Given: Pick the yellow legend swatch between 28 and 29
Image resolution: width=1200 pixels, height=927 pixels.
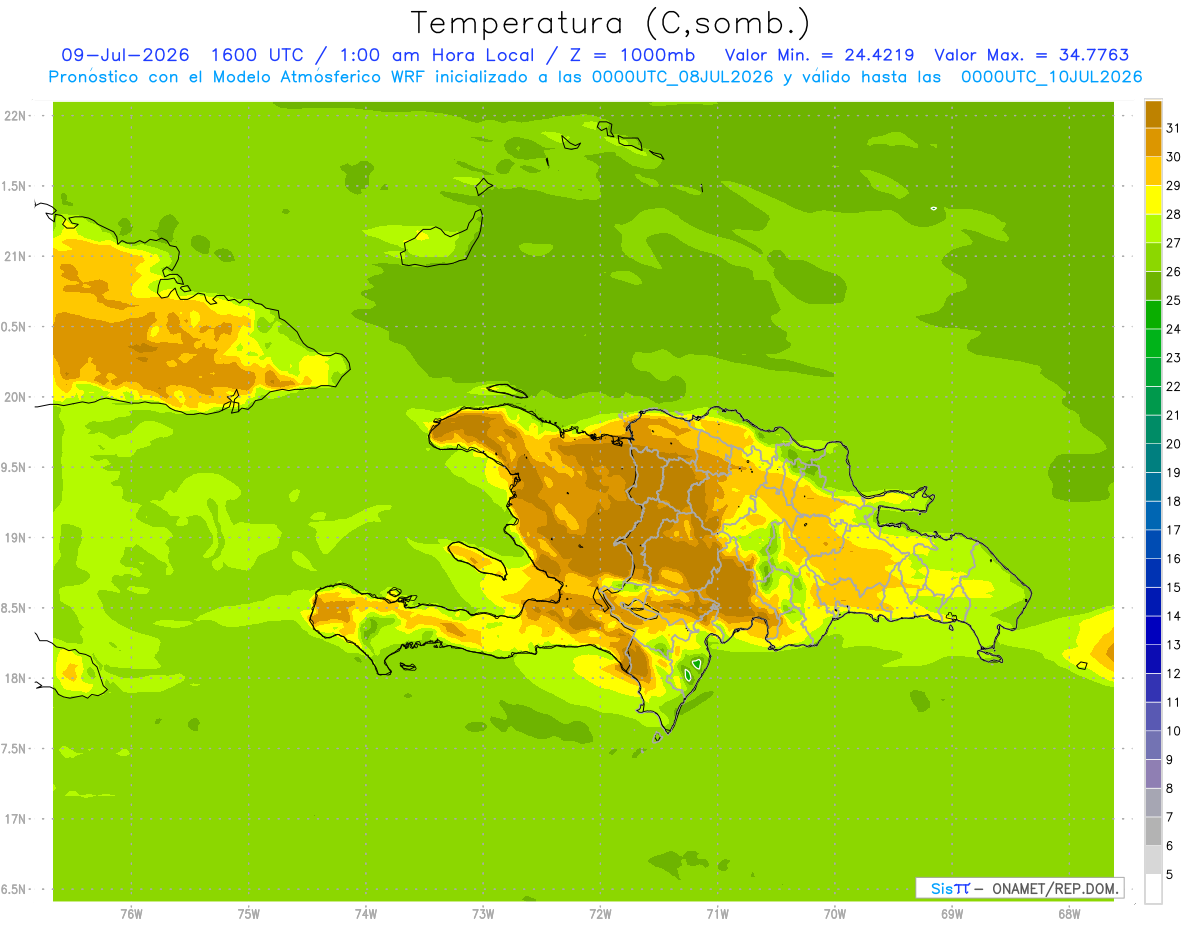Looking at the screenshot, I should coord(1153,199).
